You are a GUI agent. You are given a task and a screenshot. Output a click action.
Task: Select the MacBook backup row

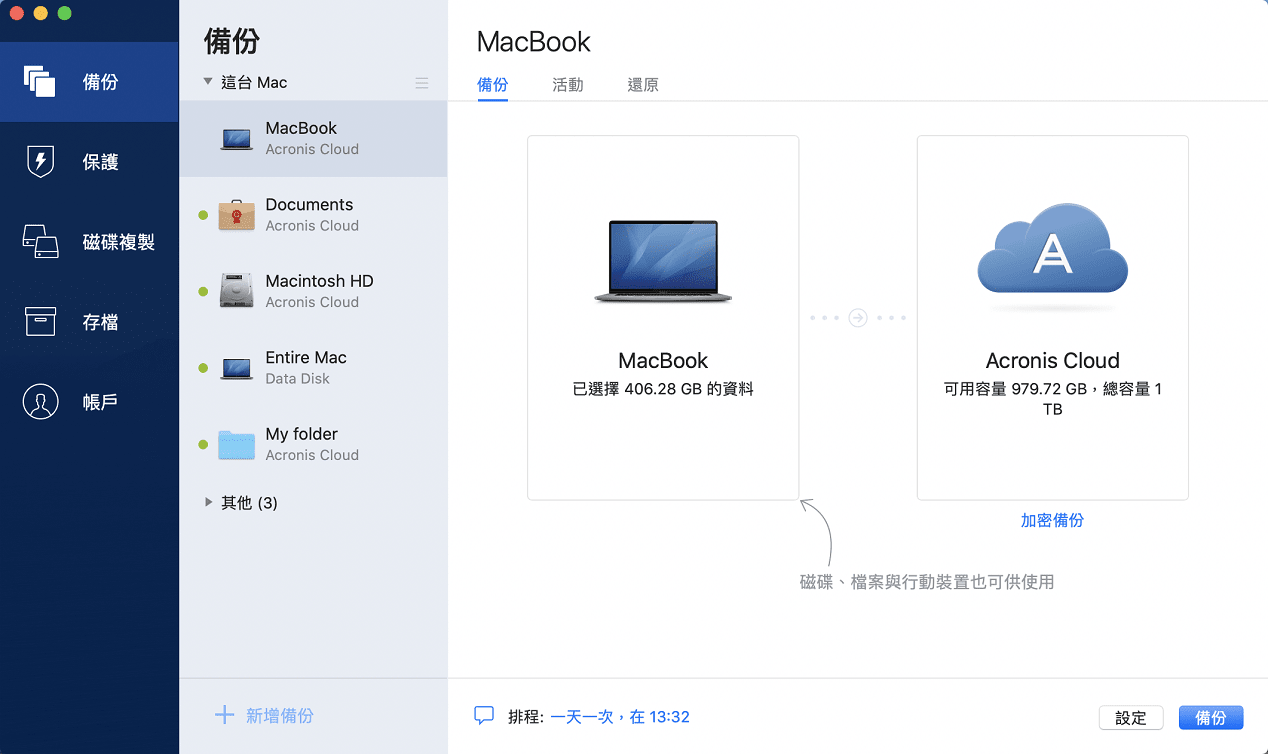[x=313, y=139]
